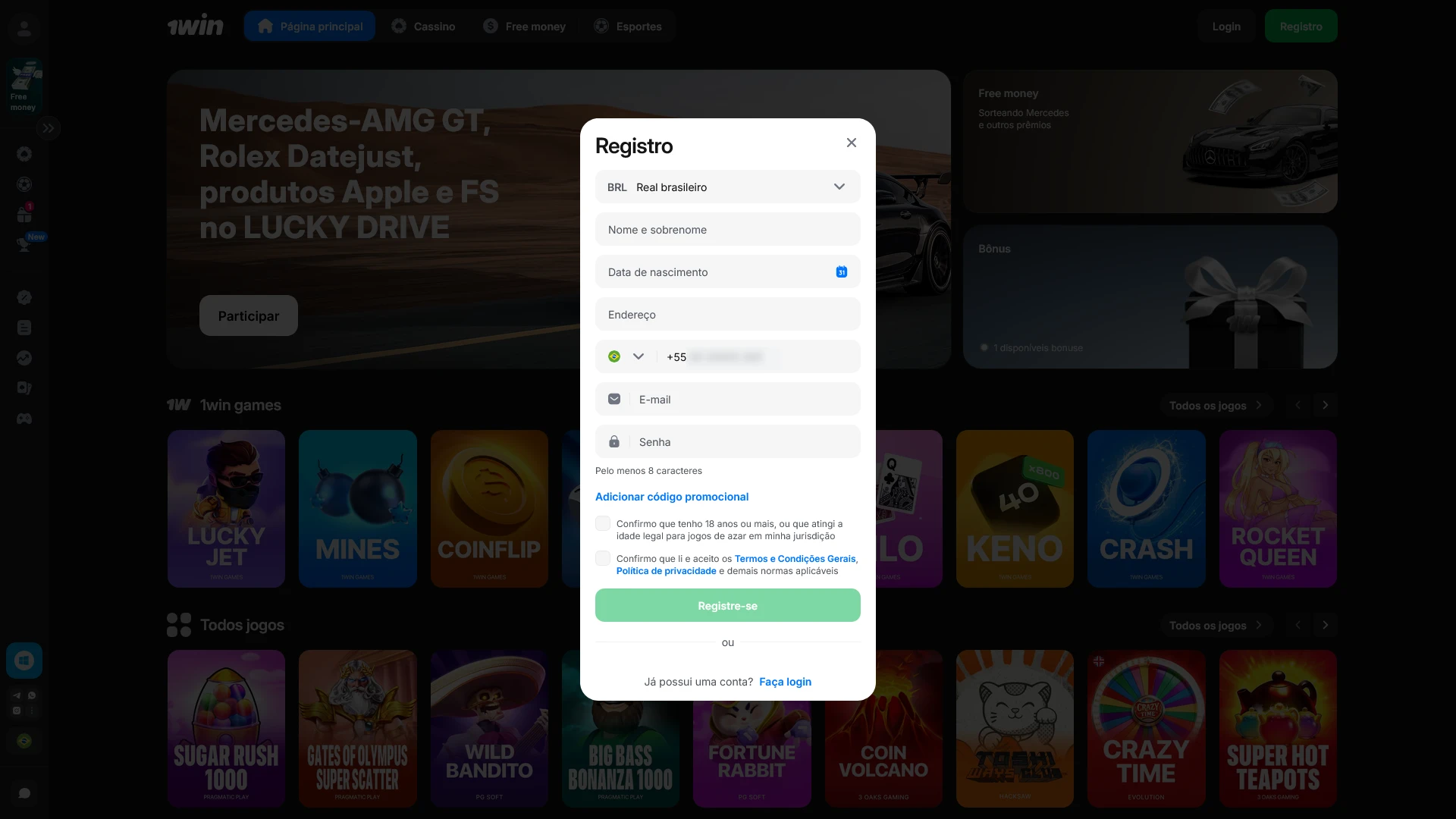The width and height of the screenshot is (1456, 819).
Task: Click the E-mail input field
Action: click(728, 400)
